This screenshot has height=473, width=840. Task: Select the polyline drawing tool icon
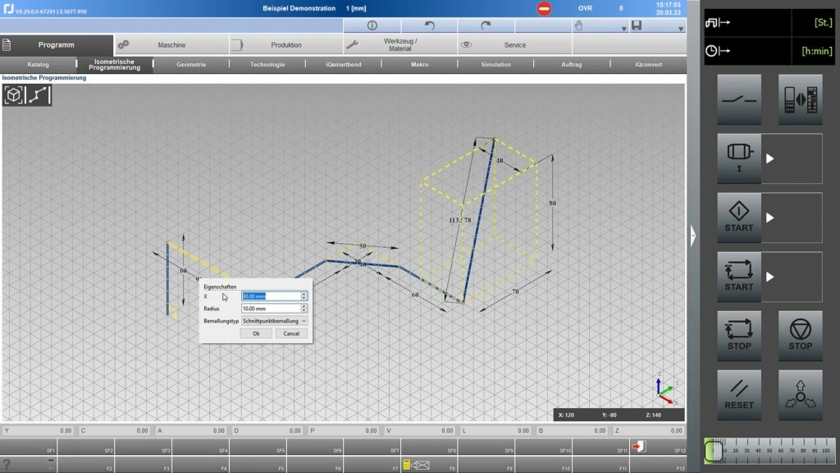pyautogui.click(x=39, y=95)
